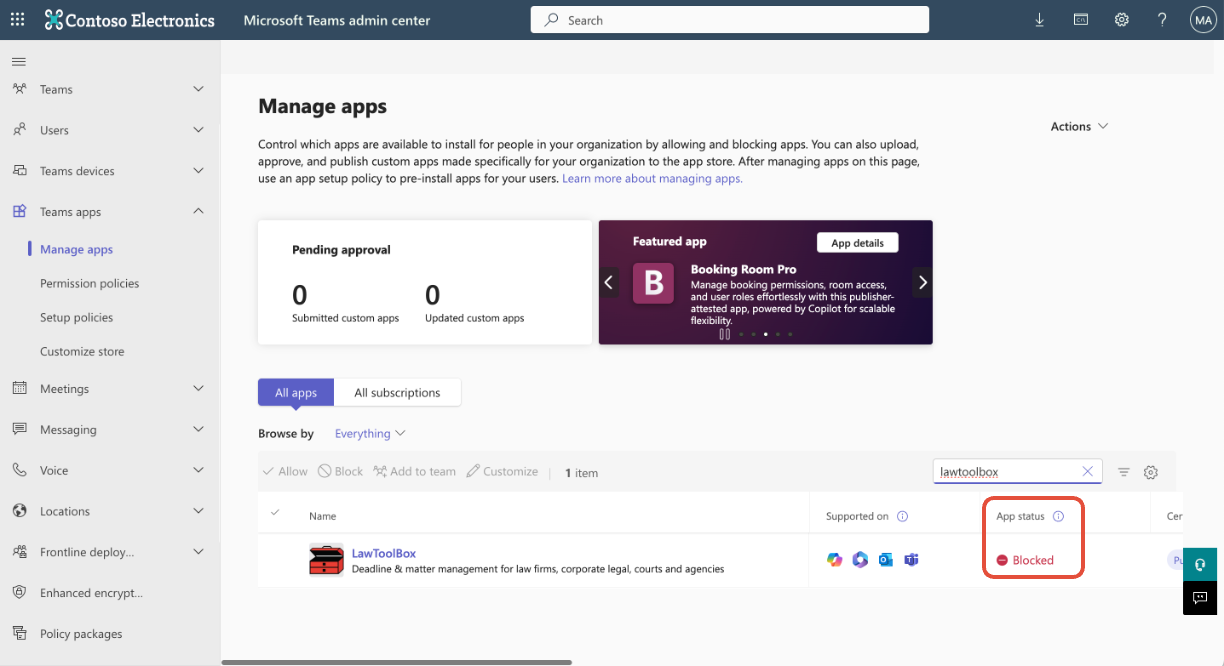The height and width of the screenshot is (666, 1224).
Task: Open the MA account avatar menu
Action: pyautogui.click(x=1202, y=20)
